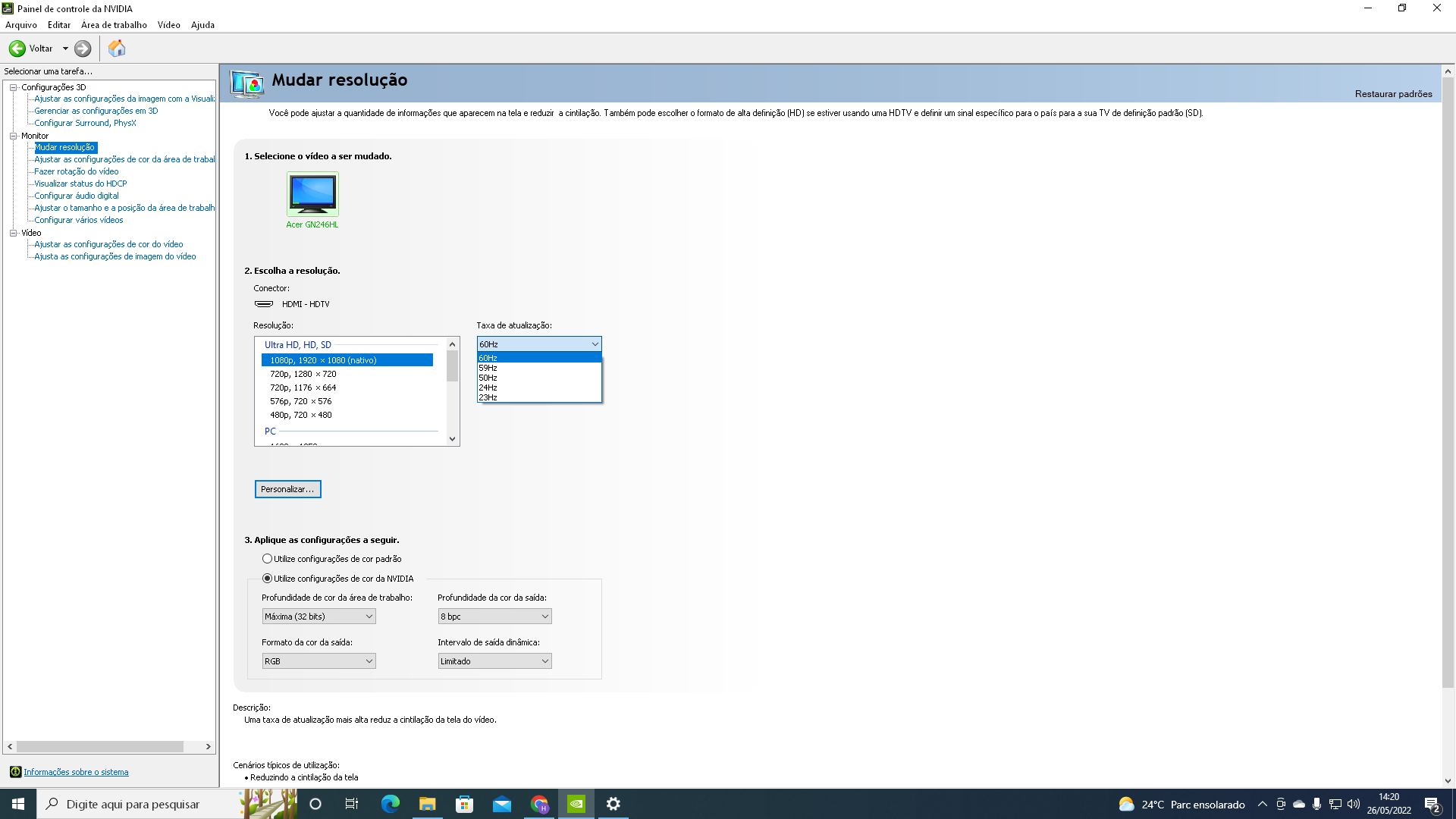Image resolution: width=1456 pixels, height=819 pixels.
Task: Open the network tray icon
Action: [1335, 804]
